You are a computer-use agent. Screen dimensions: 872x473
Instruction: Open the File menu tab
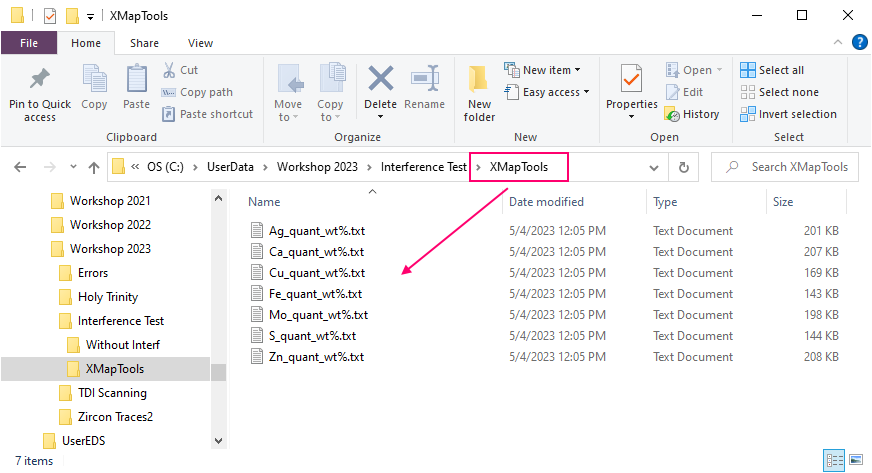(x=29, y=43)
